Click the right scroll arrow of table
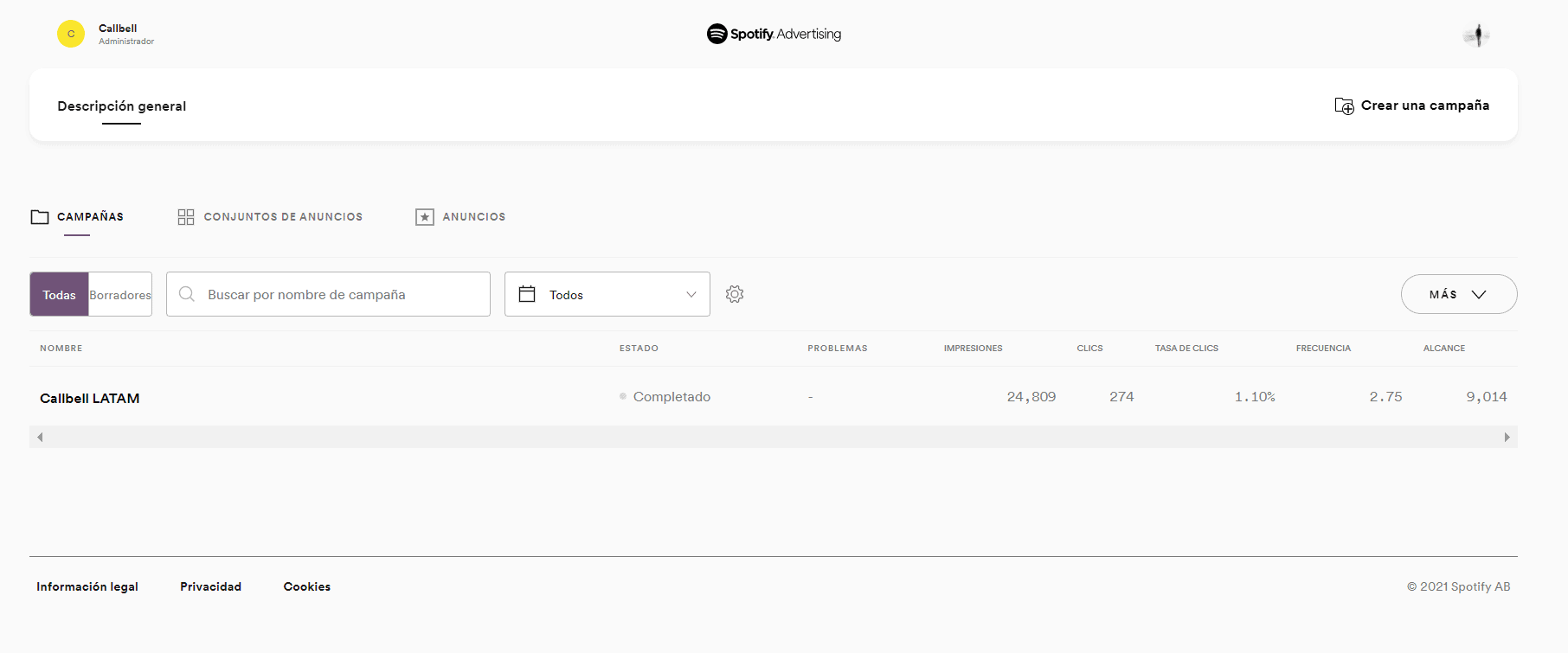Screen dimensions: 1568x653 1507,437
